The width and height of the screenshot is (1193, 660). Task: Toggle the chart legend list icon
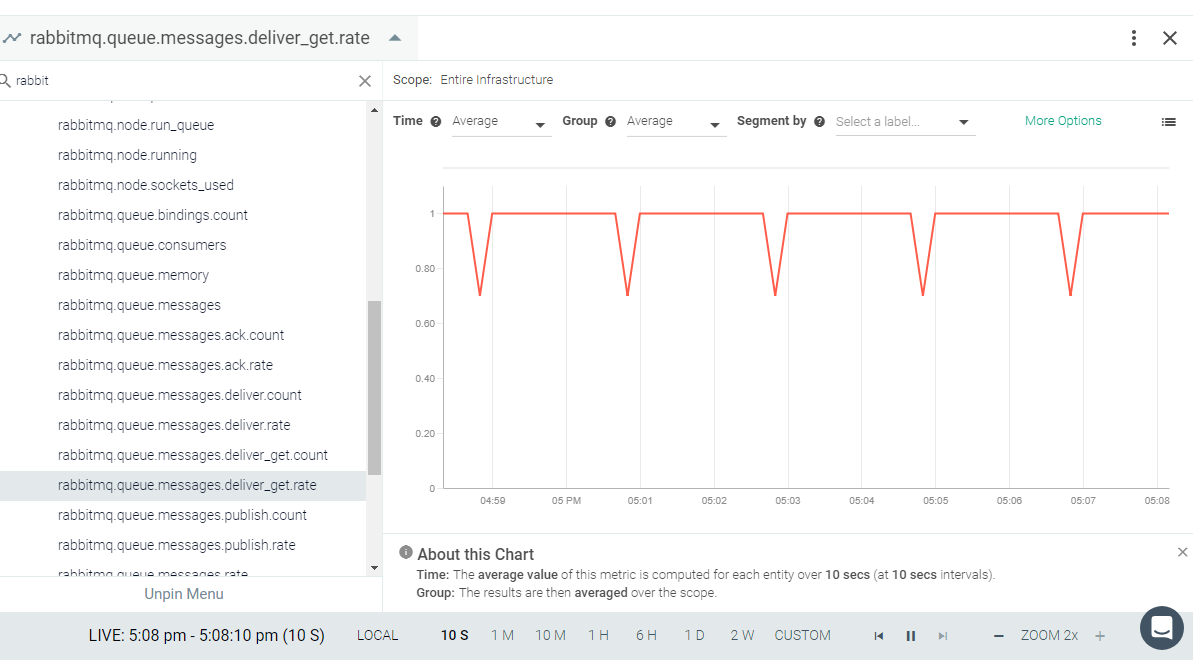coord(1169,122)
